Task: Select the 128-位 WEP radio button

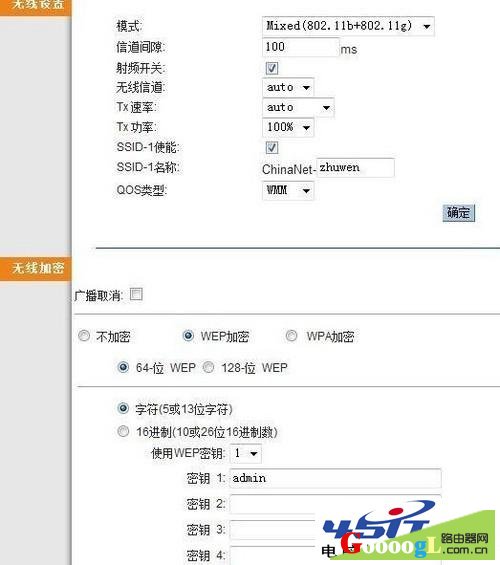Action: point(208,367)
